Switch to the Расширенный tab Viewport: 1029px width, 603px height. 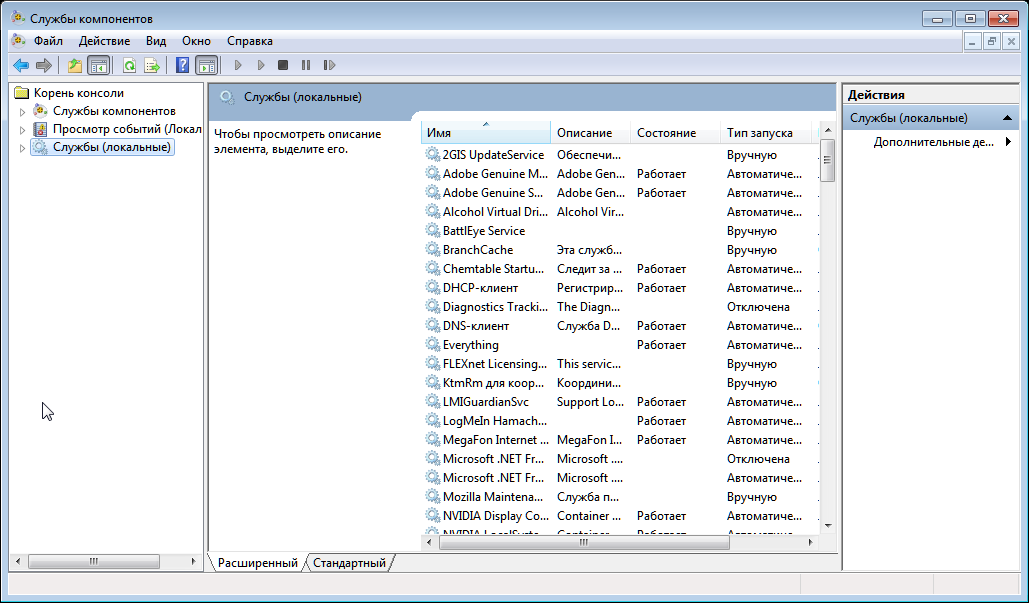257,562
